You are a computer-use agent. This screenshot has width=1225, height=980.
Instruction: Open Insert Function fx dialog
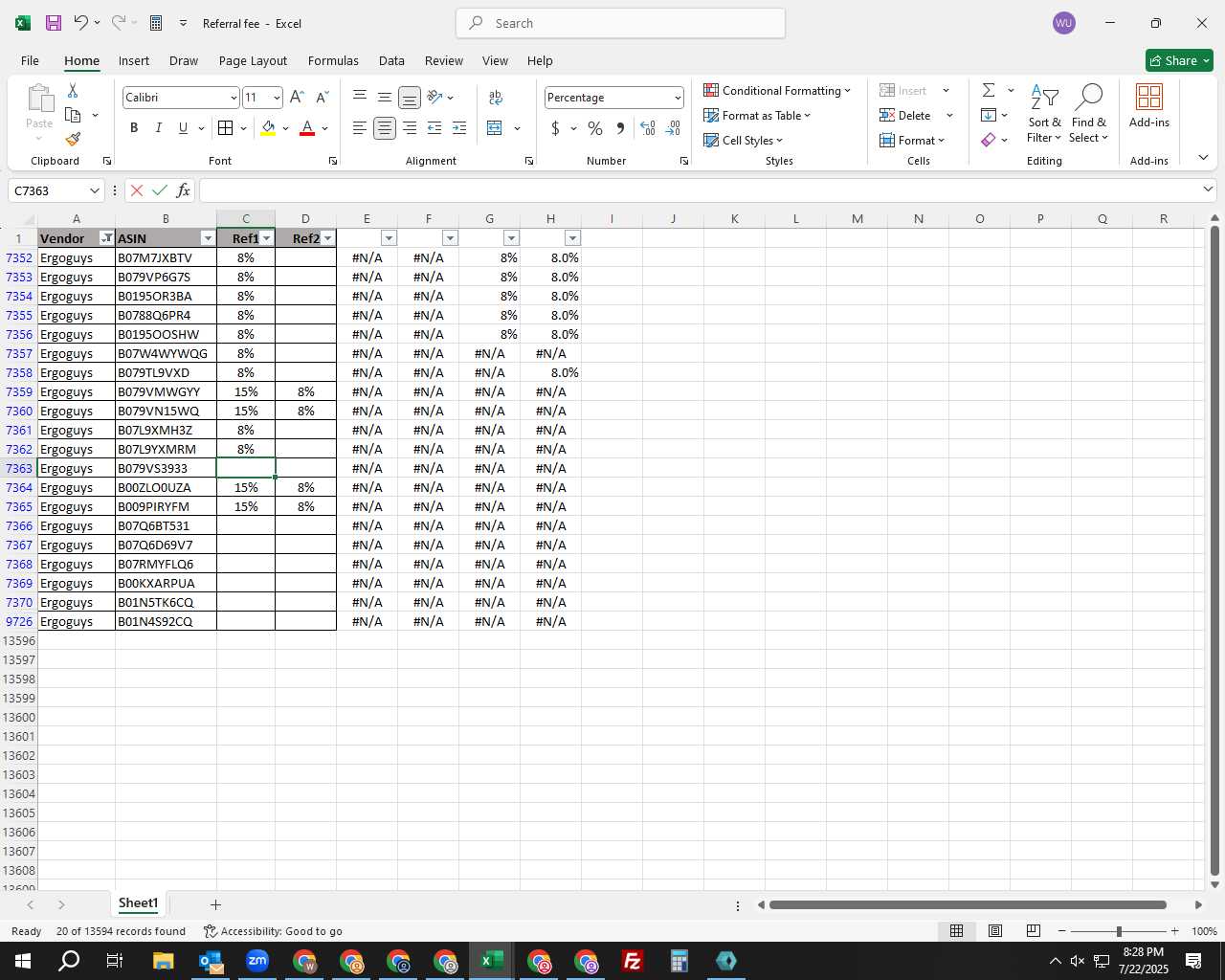point(183,190)
